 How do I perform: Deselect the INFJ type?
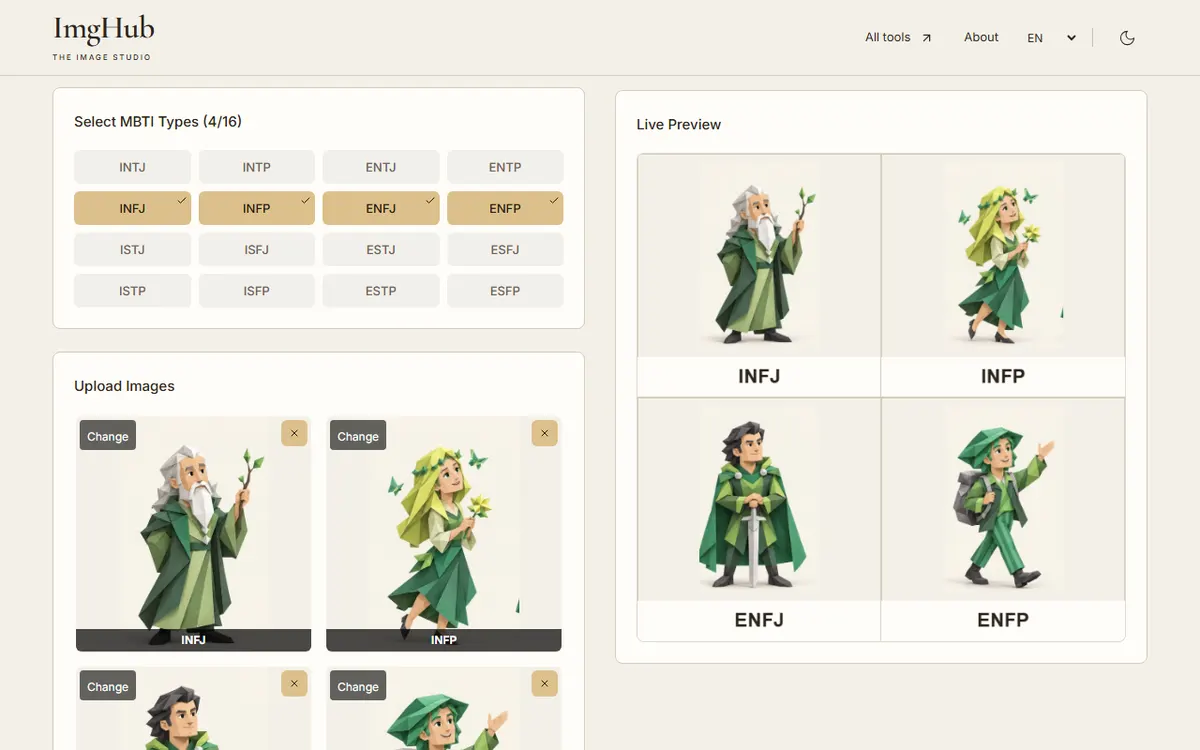pos(132,208)
